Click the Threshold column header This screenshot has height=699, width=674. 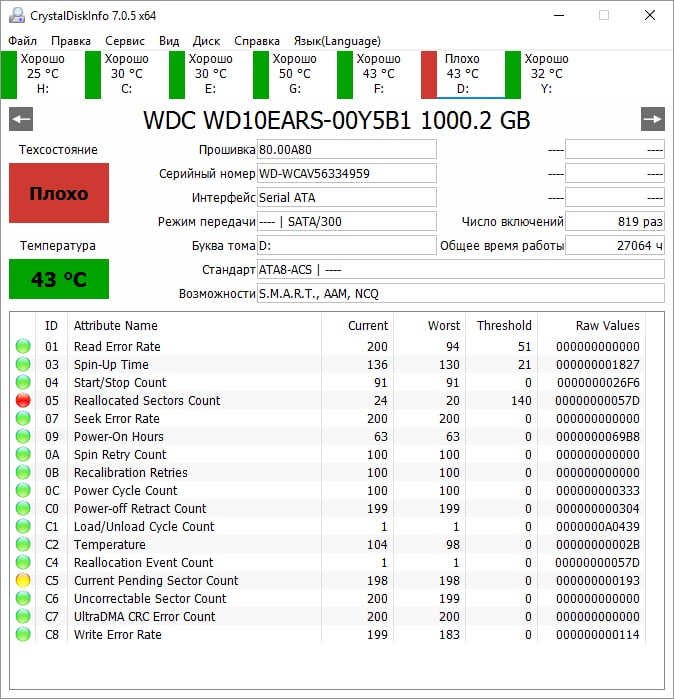pyautogui.click(x=501, y=325)
